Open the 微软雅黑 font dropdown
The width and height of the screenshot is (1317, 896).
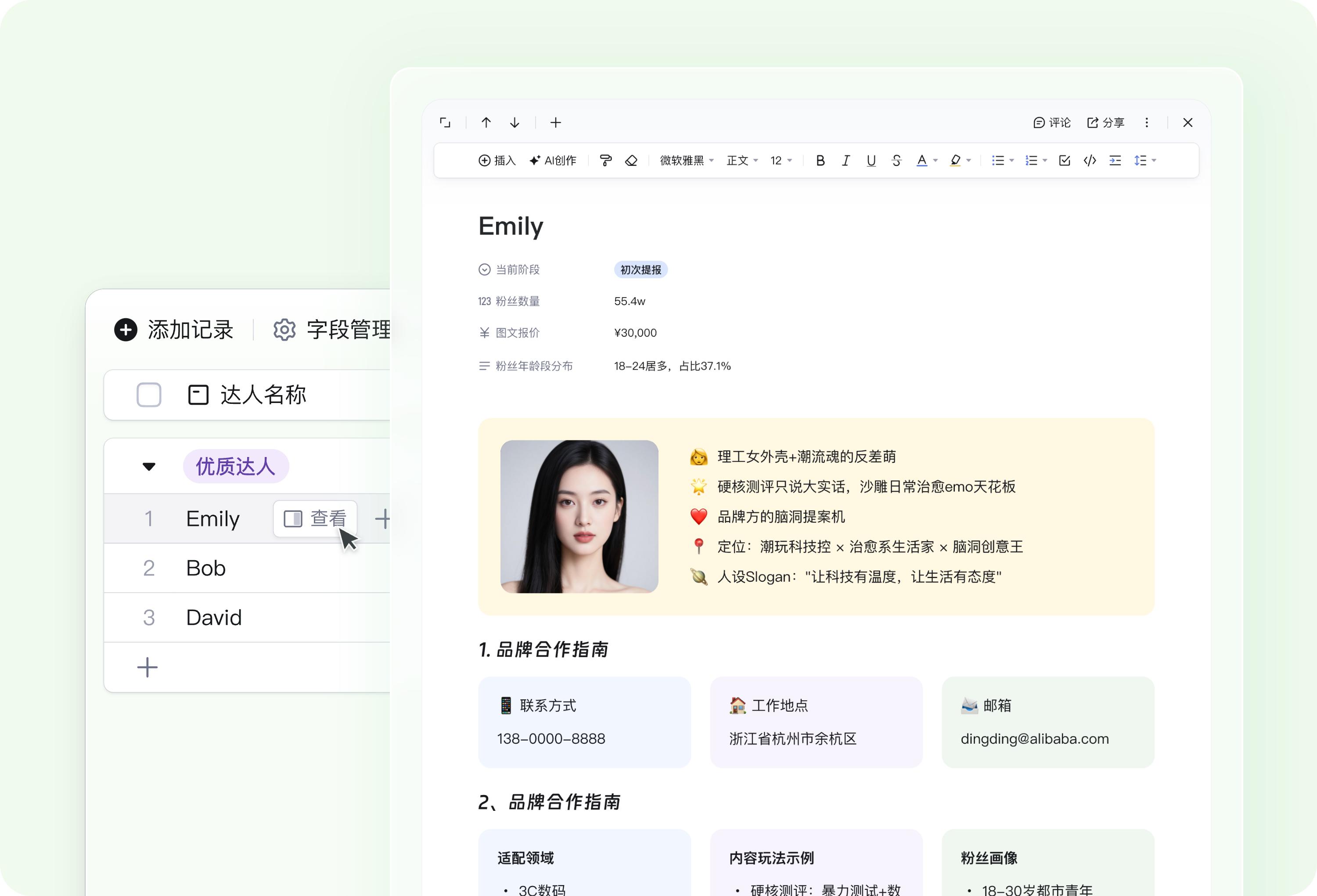click(x=686, y=160)
